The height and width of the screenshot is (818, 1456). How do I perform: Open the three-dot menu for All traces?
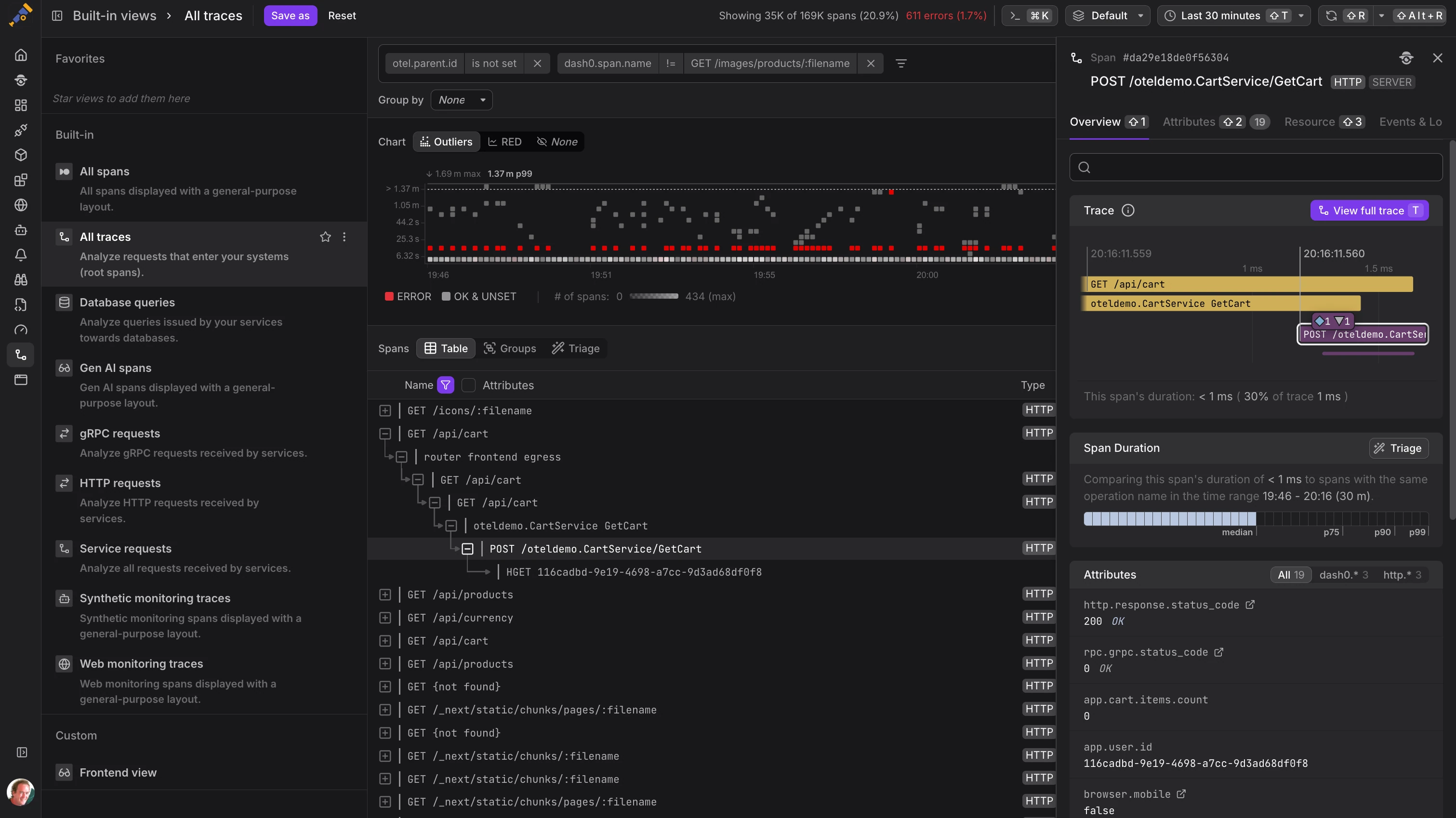[x=344, y=237]
